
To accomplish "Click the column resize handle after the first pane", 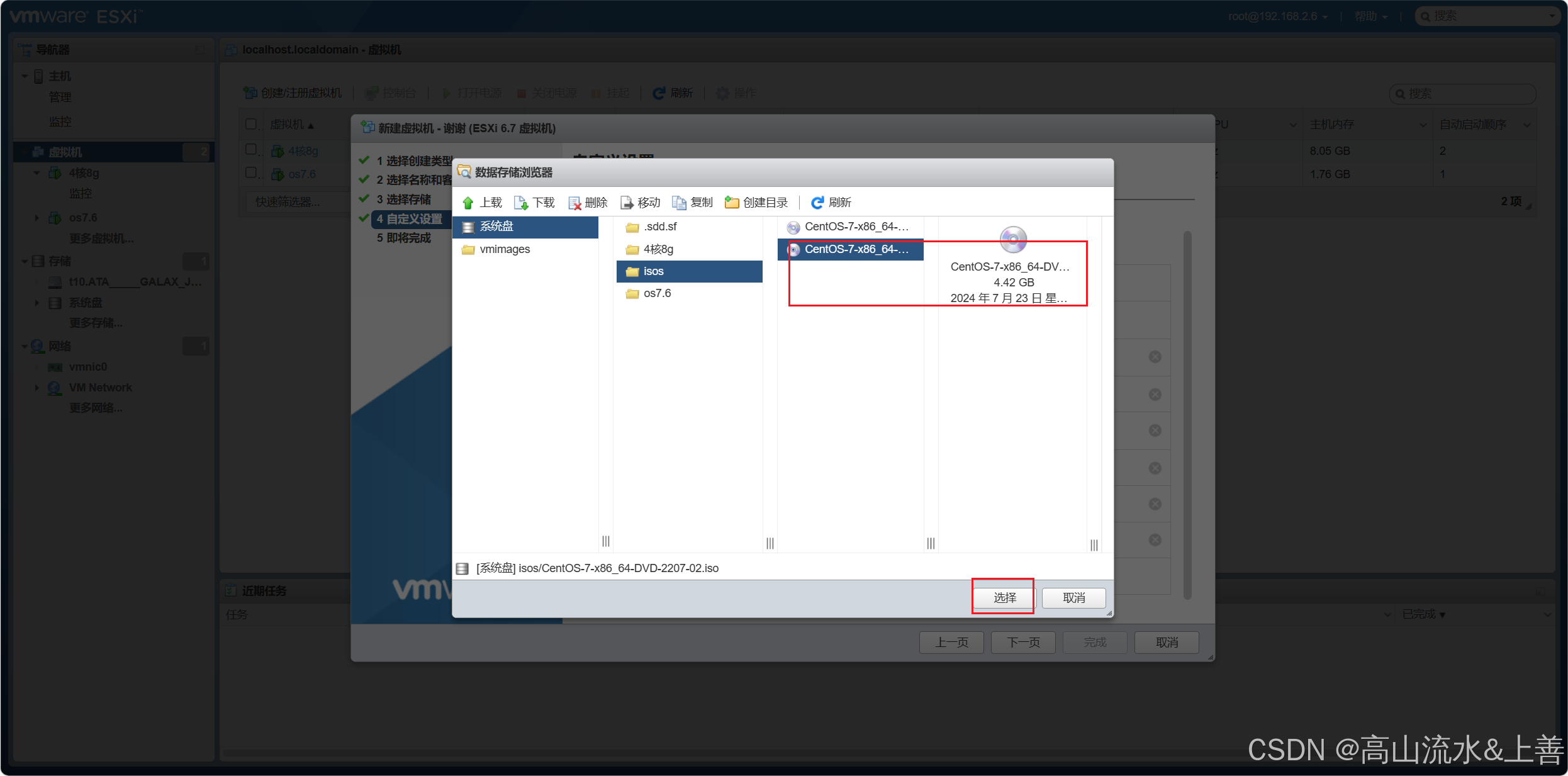I will tap(605, 542).
